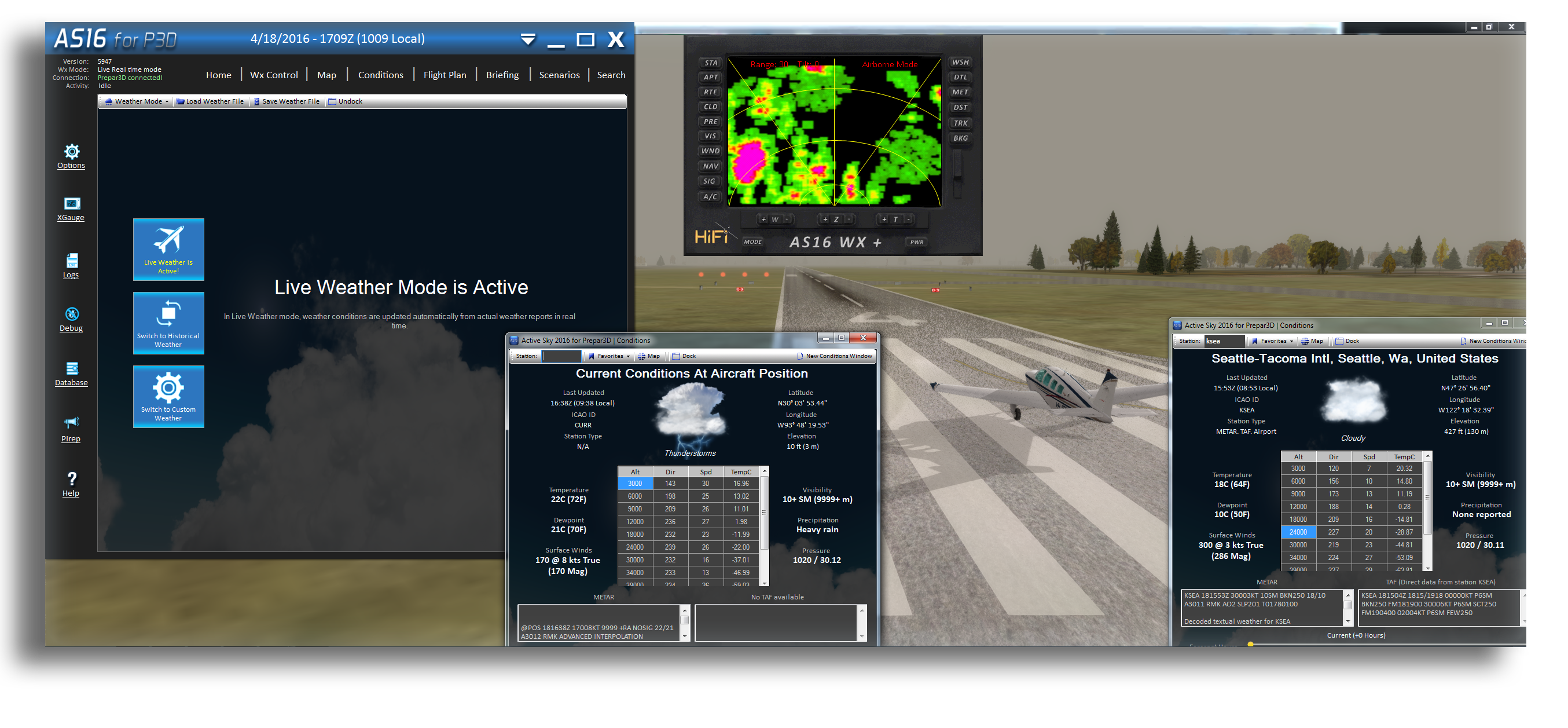Screen dimensions: 1568x728
Task: Click W plus on WX gauge
Action: [763, 220]
